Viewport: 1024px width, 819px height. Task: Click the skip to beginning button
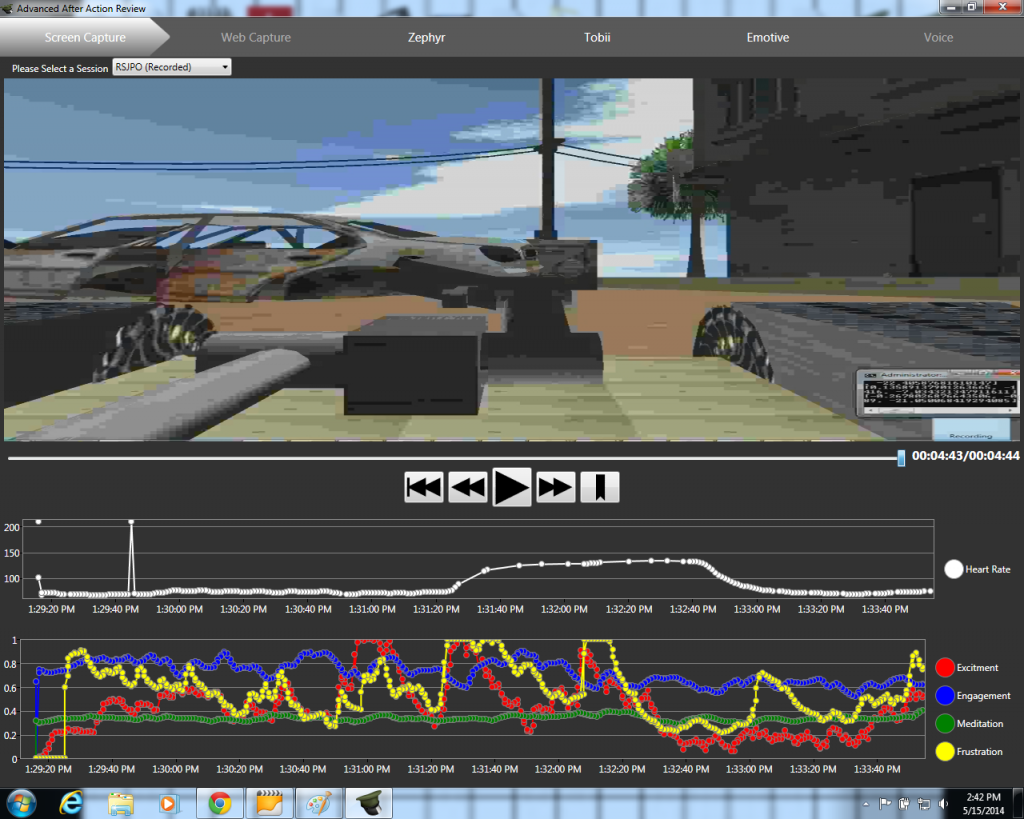(424, 487)
